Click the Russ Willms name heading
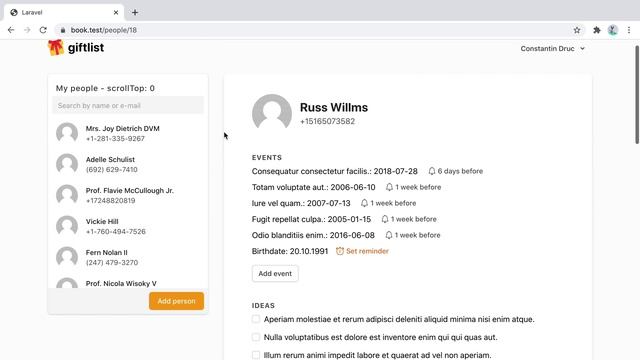The image size is (640, 360). pyautogui.click(x=334, y=107)
